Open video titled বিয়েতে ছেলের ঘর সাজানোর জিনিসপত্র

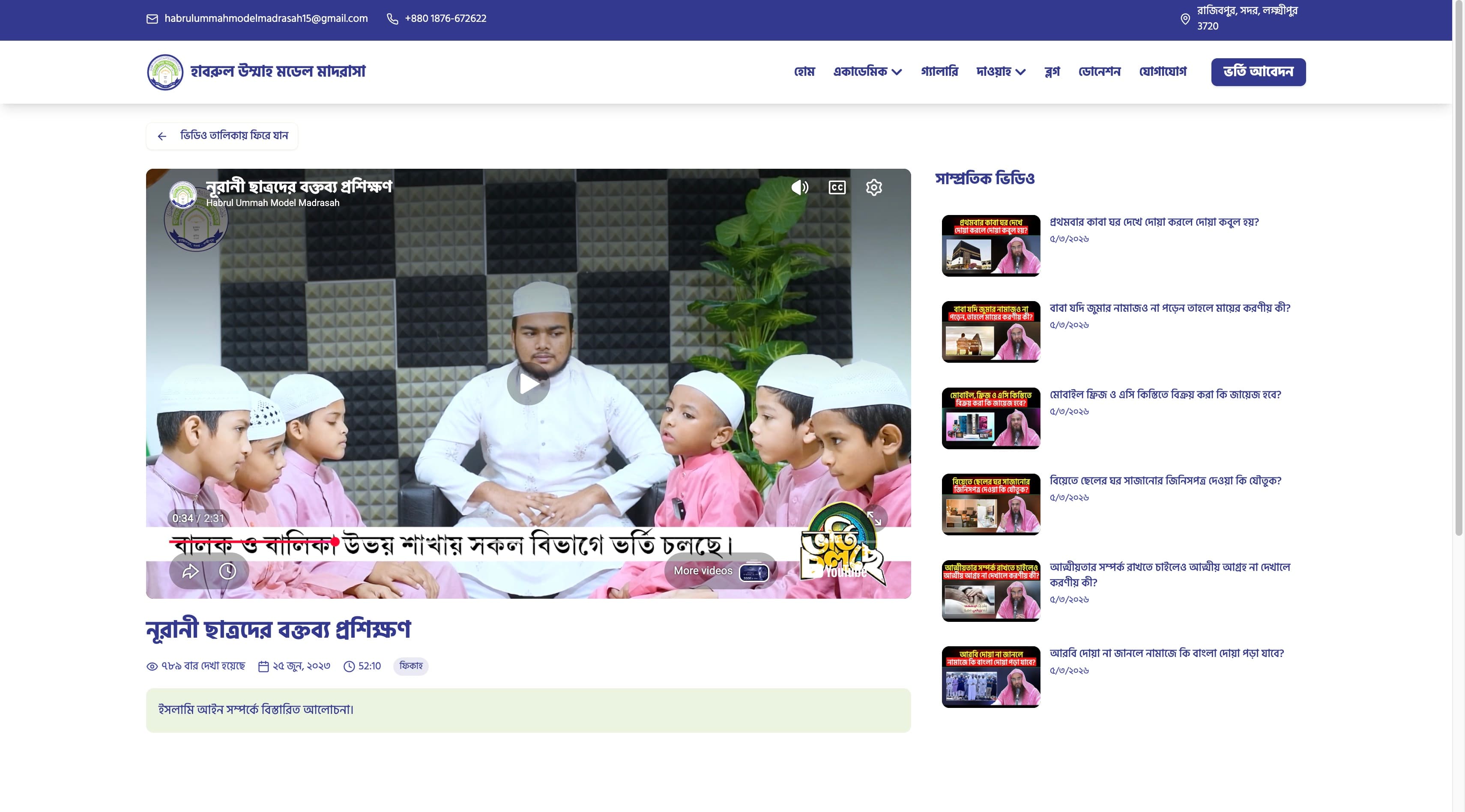pyautogui.click(x=1165, y=481)
